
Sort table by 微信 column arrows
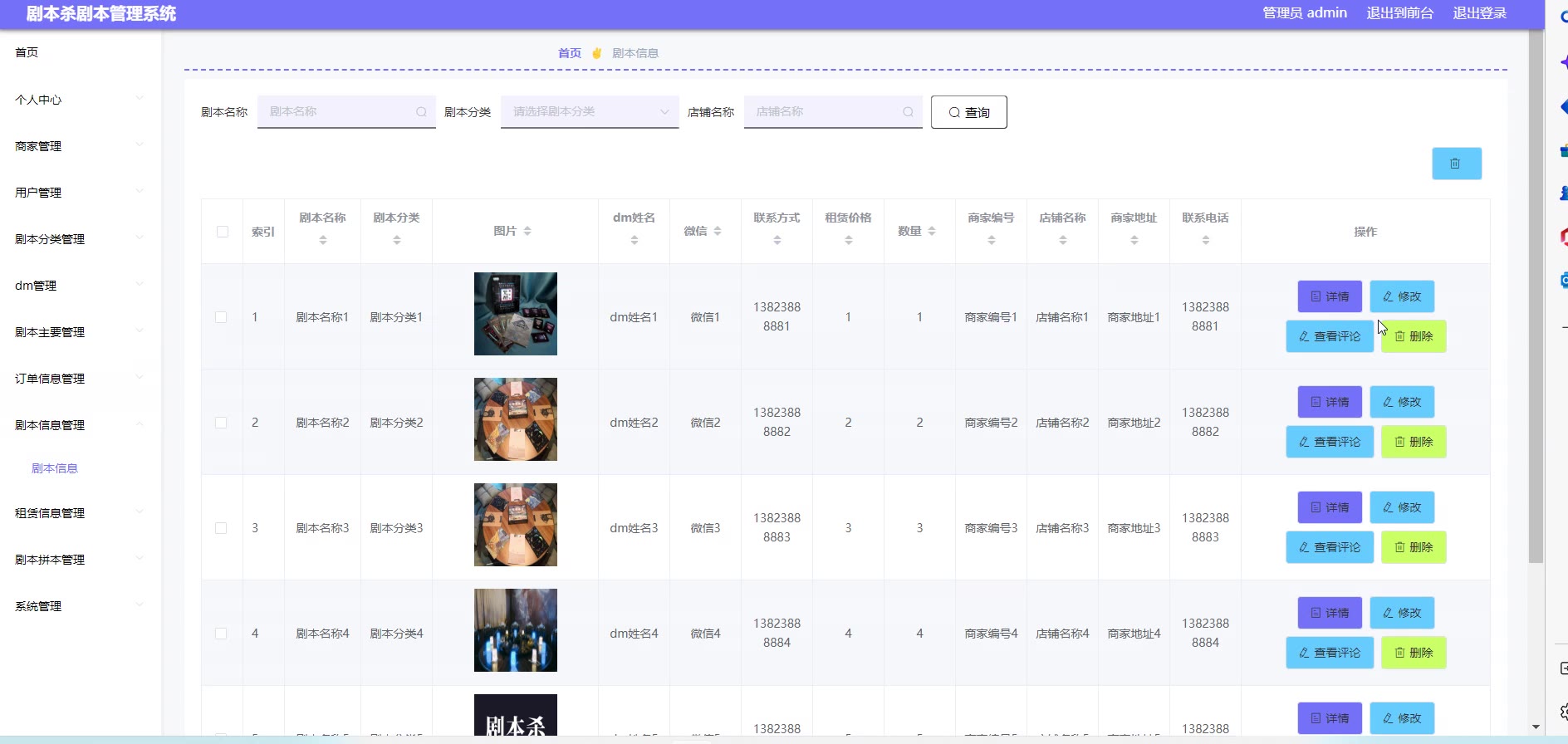pyautogui.click(x=718, y=232)
